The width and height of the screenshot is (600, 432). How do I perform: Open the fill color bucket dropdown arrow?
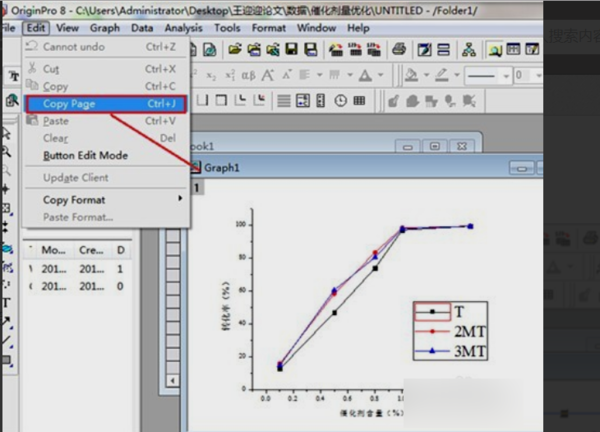[x=426, y=75]
